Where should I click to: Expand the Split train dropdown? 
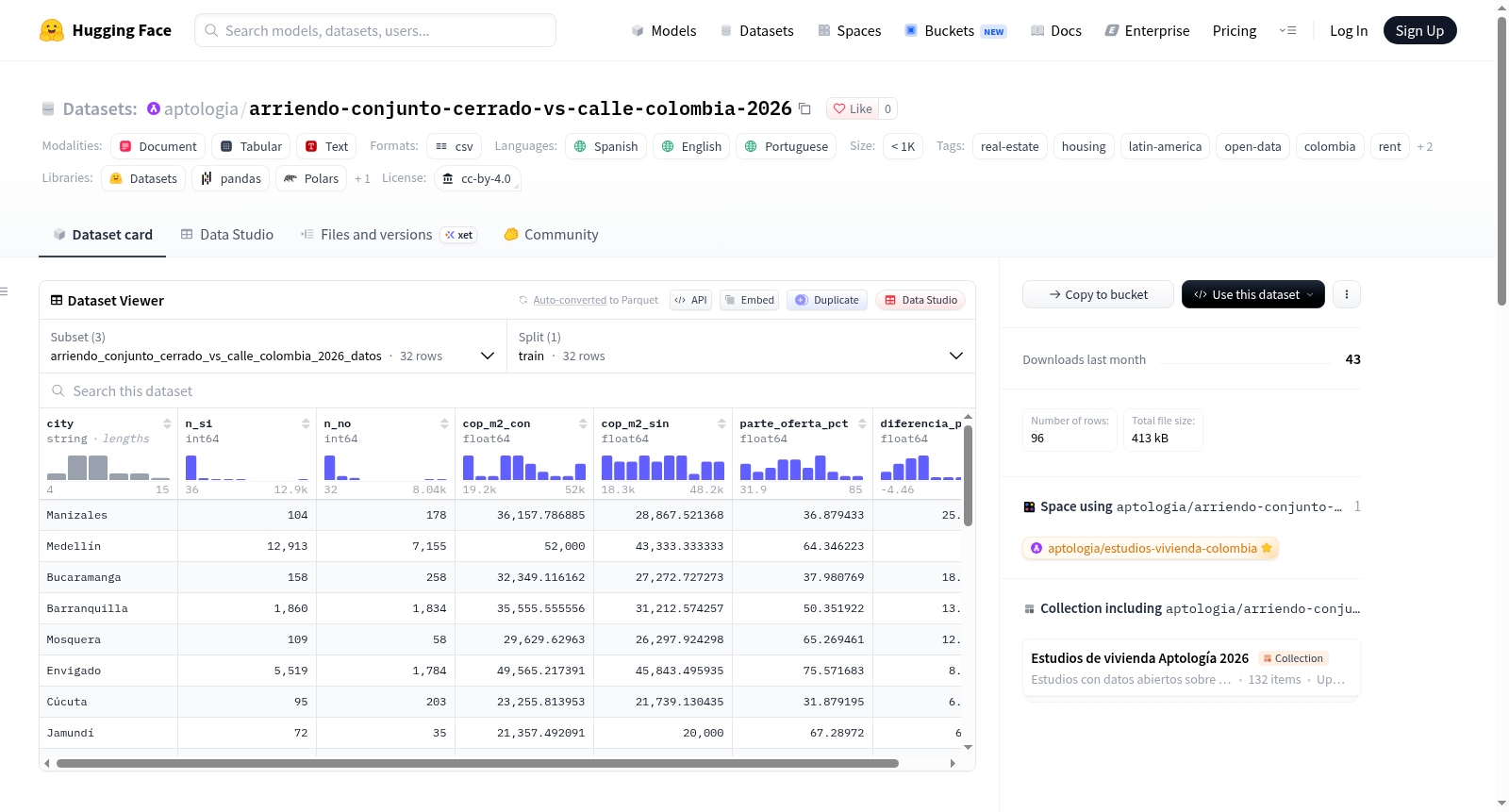(x=740, y=346)
